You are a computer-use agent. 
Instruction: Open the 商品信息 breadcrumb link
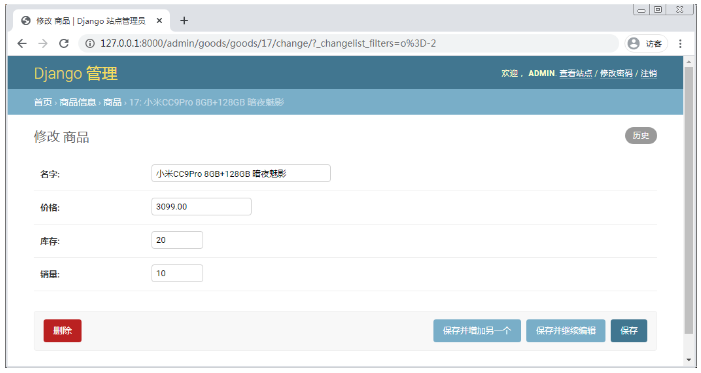77,102
